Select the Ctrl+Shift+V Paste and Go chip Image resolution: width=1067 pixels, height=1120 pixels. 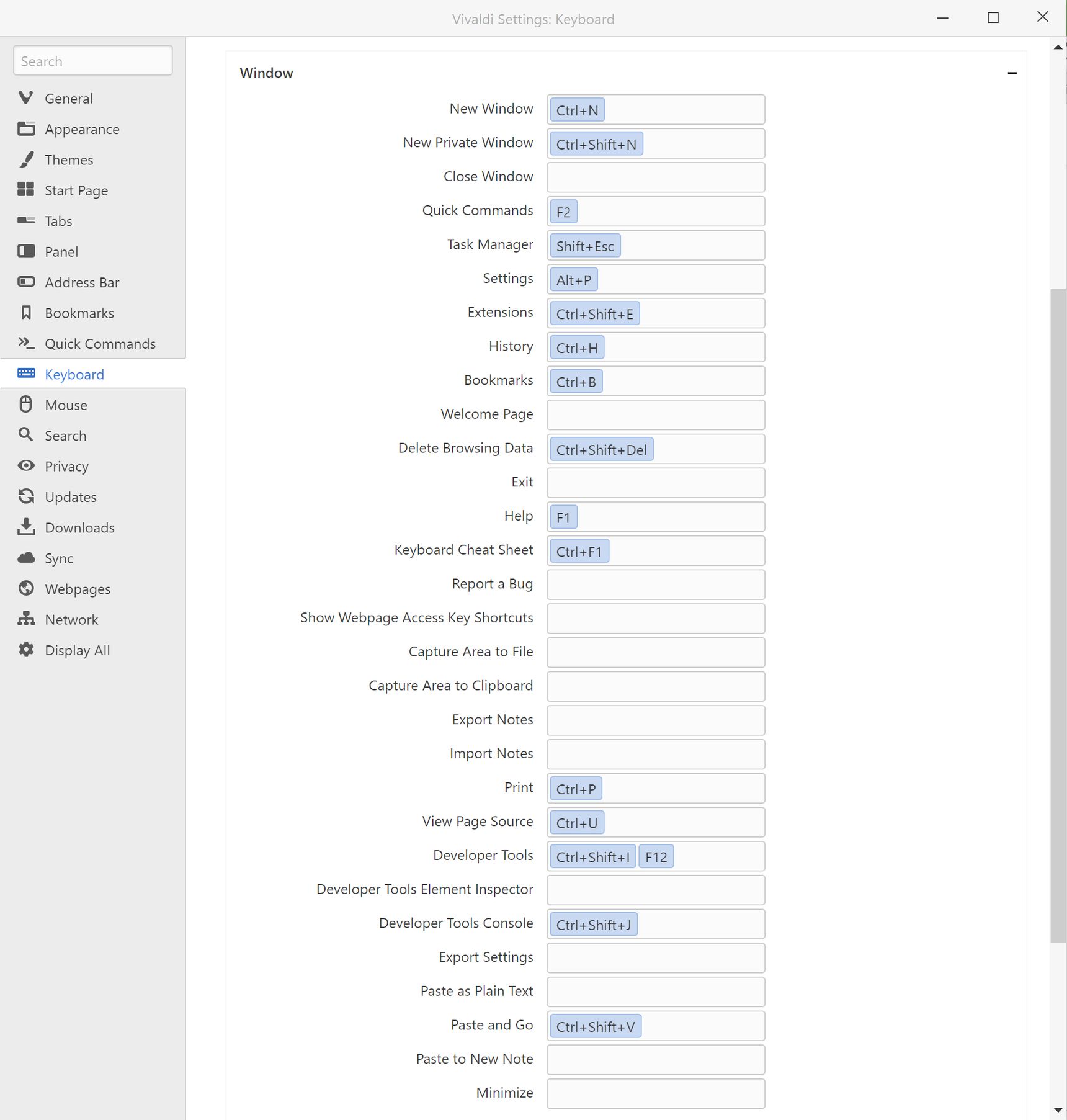(596, 1026)
